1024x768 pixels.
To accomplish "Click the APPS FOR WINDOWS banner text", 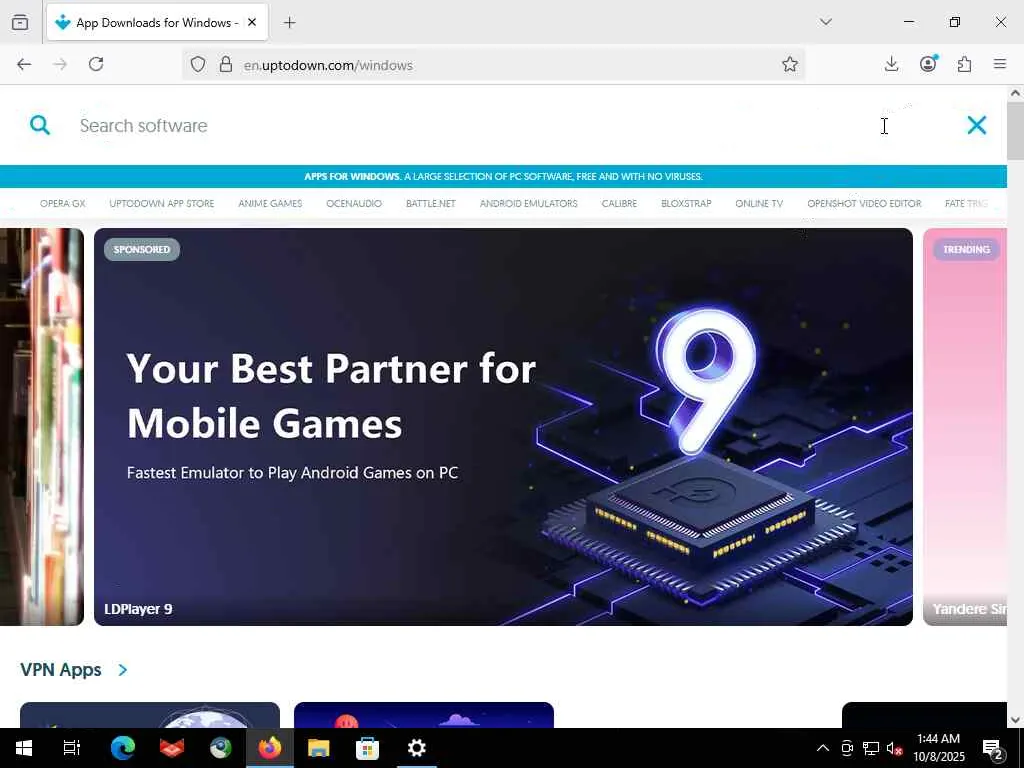I will [x=504, y=176].
